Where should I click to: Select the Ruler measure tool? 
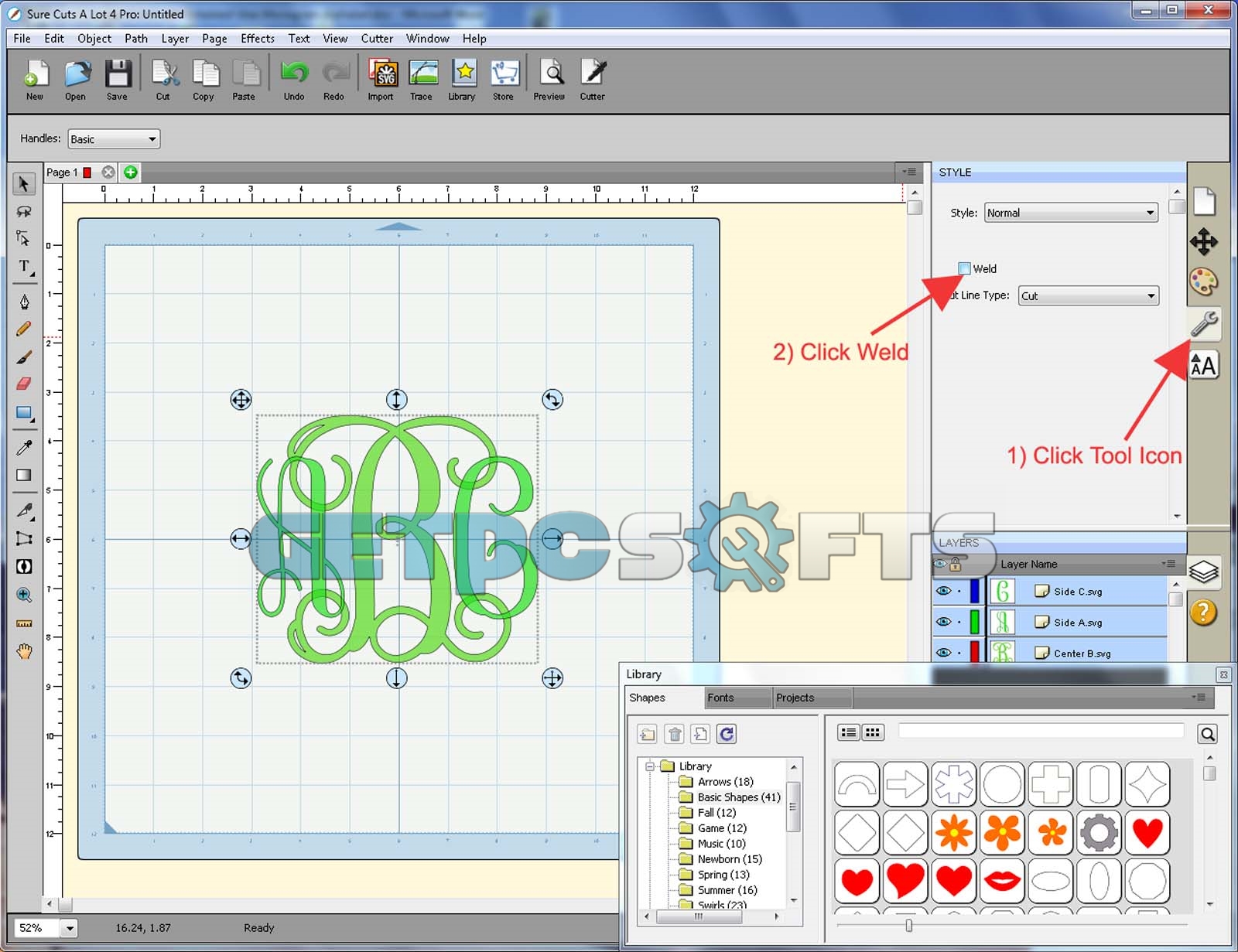pos(24,623)
